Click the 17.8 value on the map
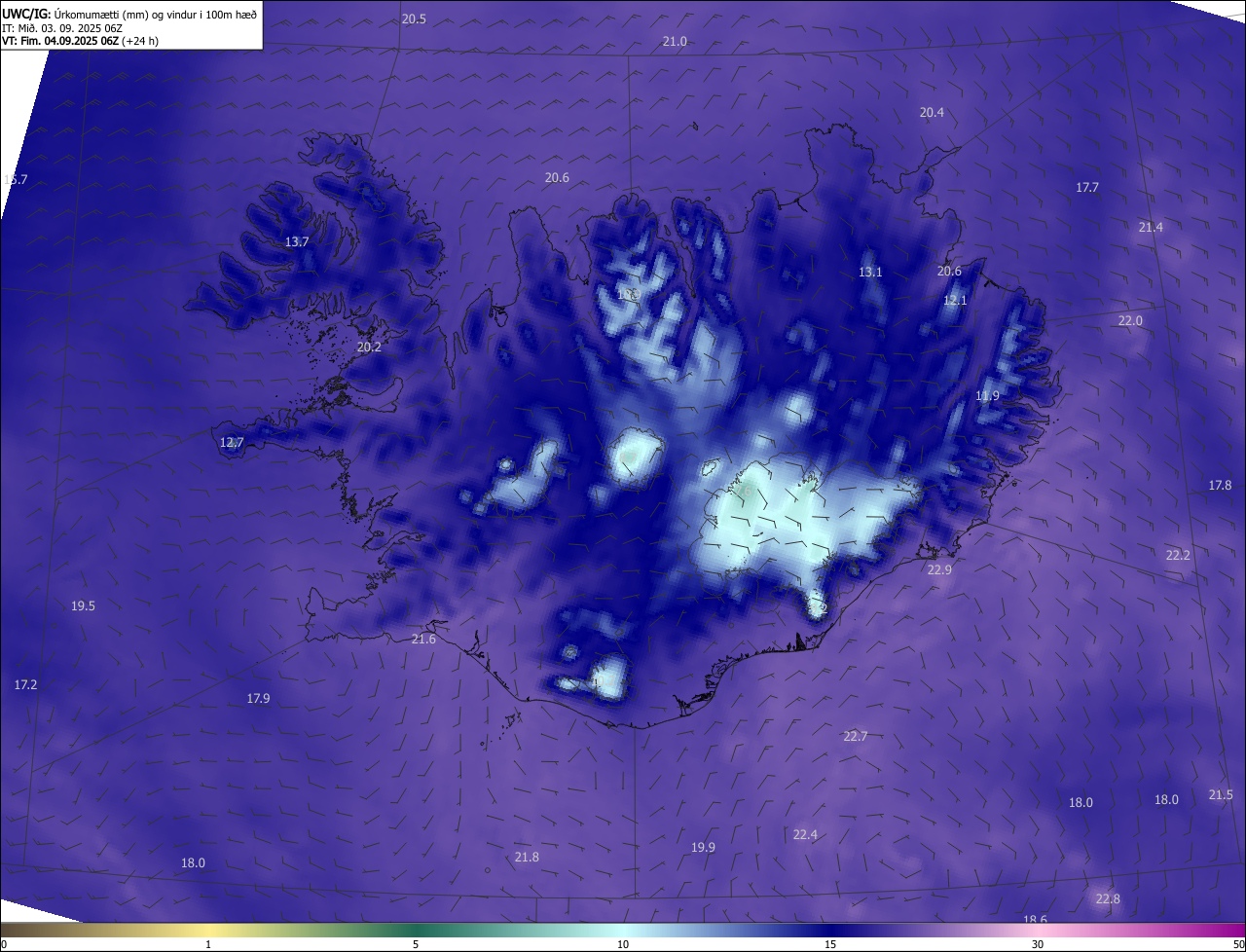The width and height of the screenshot is (1246, 952). (1220, 485)
